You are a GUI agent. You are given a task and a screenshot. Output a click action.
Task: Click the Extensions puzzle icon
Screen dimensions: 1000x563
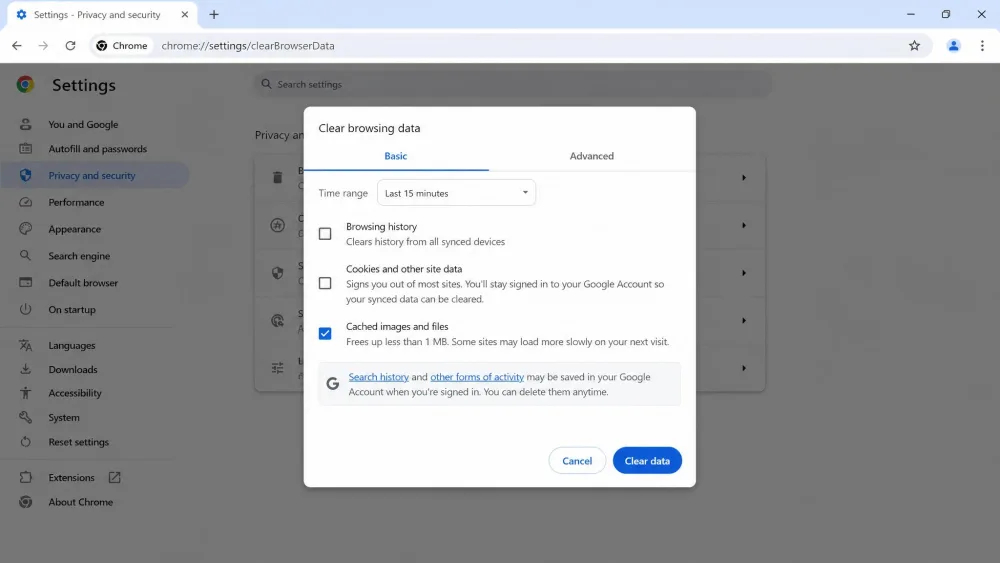(26, 477)
